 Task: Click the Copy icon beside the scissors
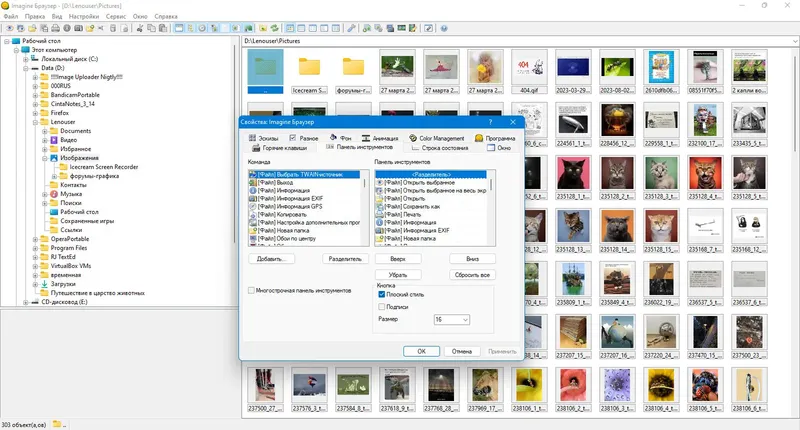coord(152,28)
